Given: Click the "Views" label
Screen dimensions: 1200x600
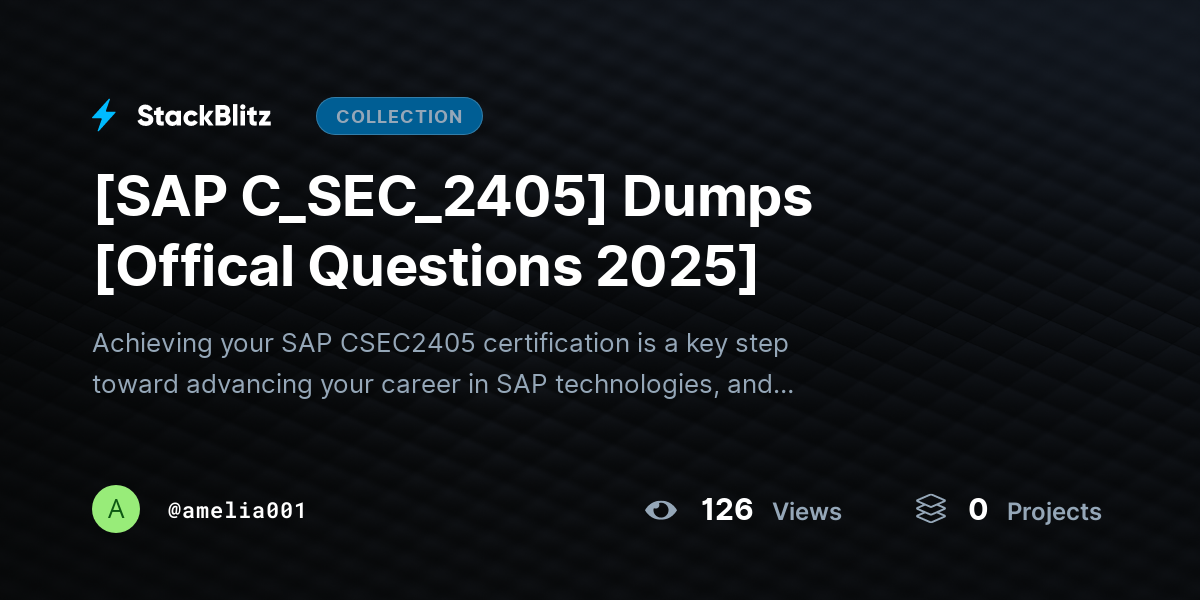Looking at the screenshot, I should coord(807,512).
